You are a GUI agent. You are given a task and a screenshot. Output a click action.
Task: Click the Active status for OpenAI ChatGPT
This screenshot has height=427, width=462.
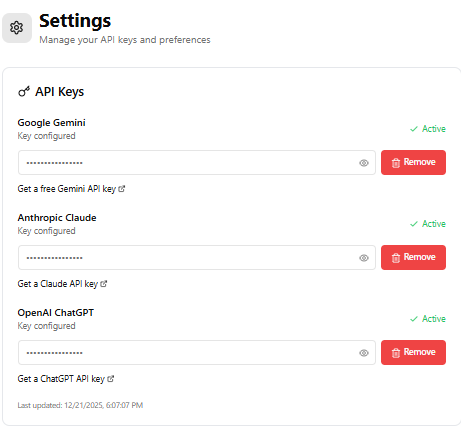428,319
